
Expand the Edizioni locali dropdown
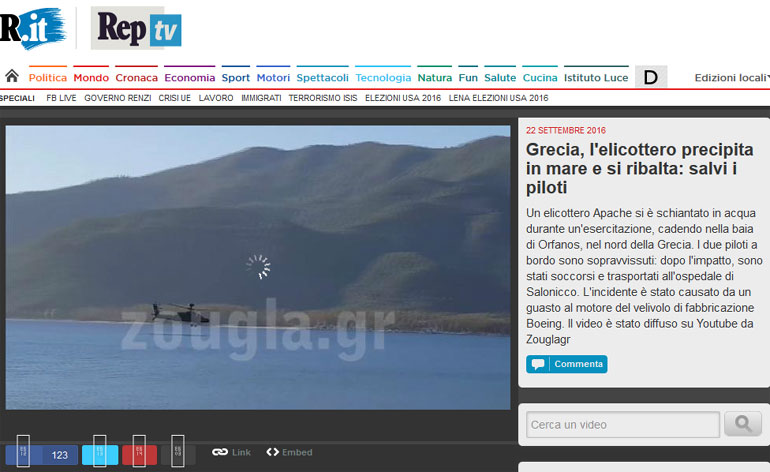point(732,78)
